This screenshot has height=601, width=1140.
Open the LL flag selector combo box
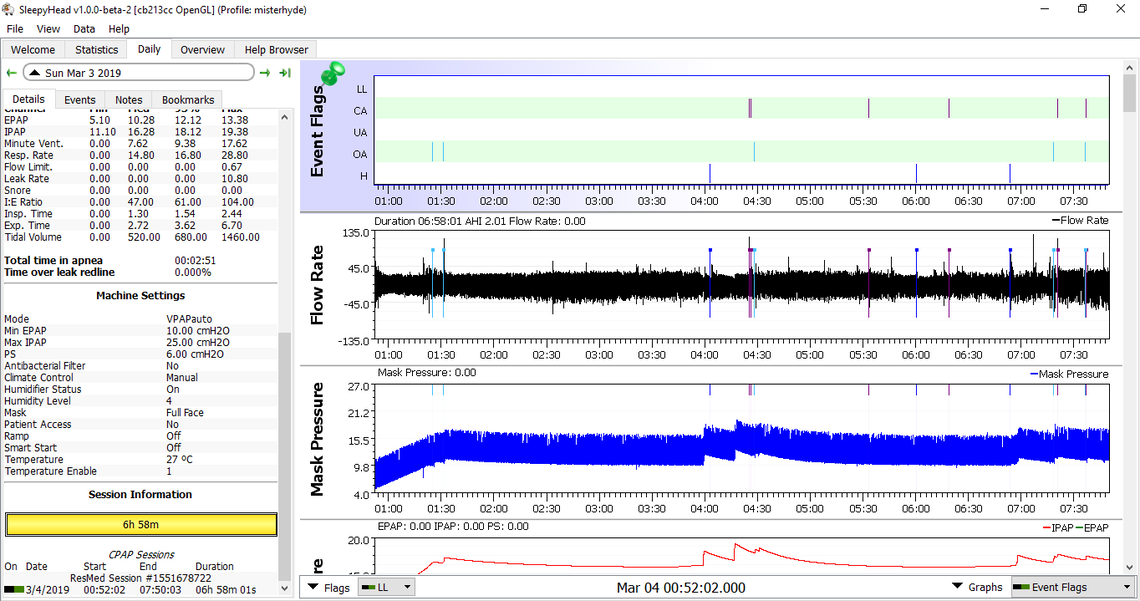coord(387,587)
